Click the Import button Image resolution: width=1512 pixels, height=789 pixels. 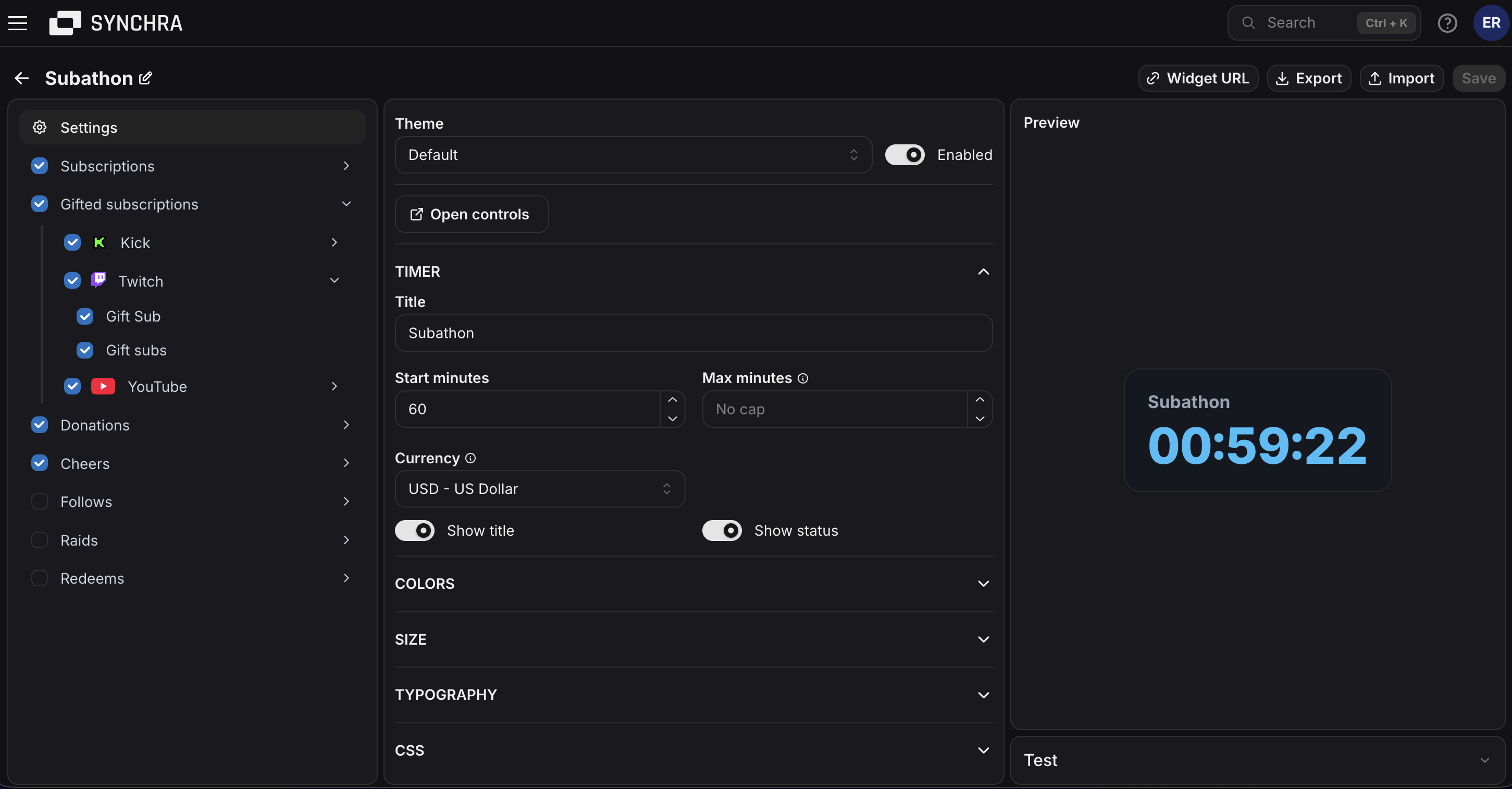(1401, 78)
